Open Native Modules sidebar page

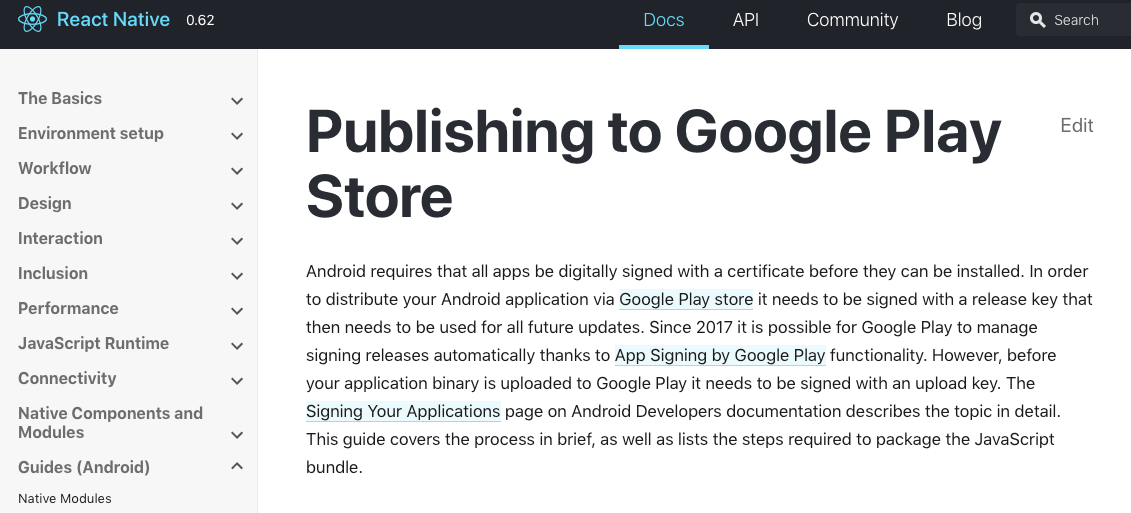(x=65, y=499)
